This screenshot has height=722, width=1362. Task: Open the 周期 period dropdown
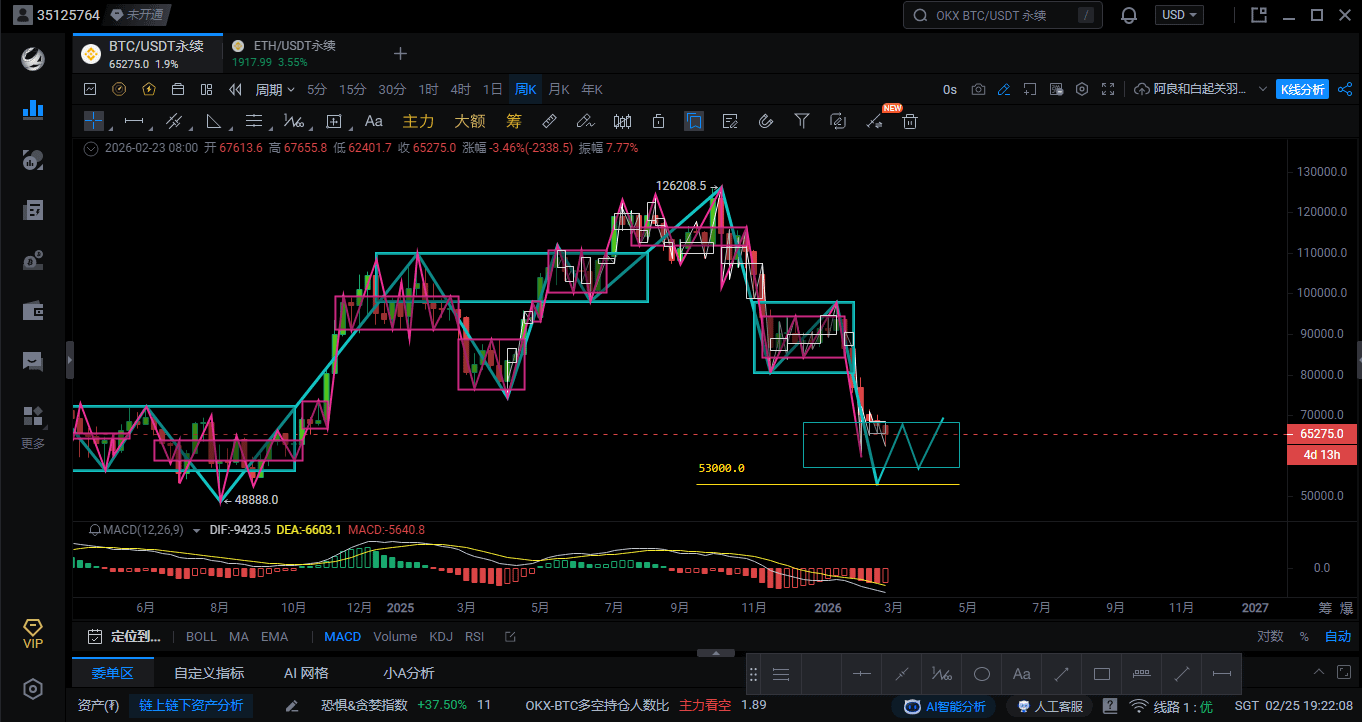(x=275, y=89)
